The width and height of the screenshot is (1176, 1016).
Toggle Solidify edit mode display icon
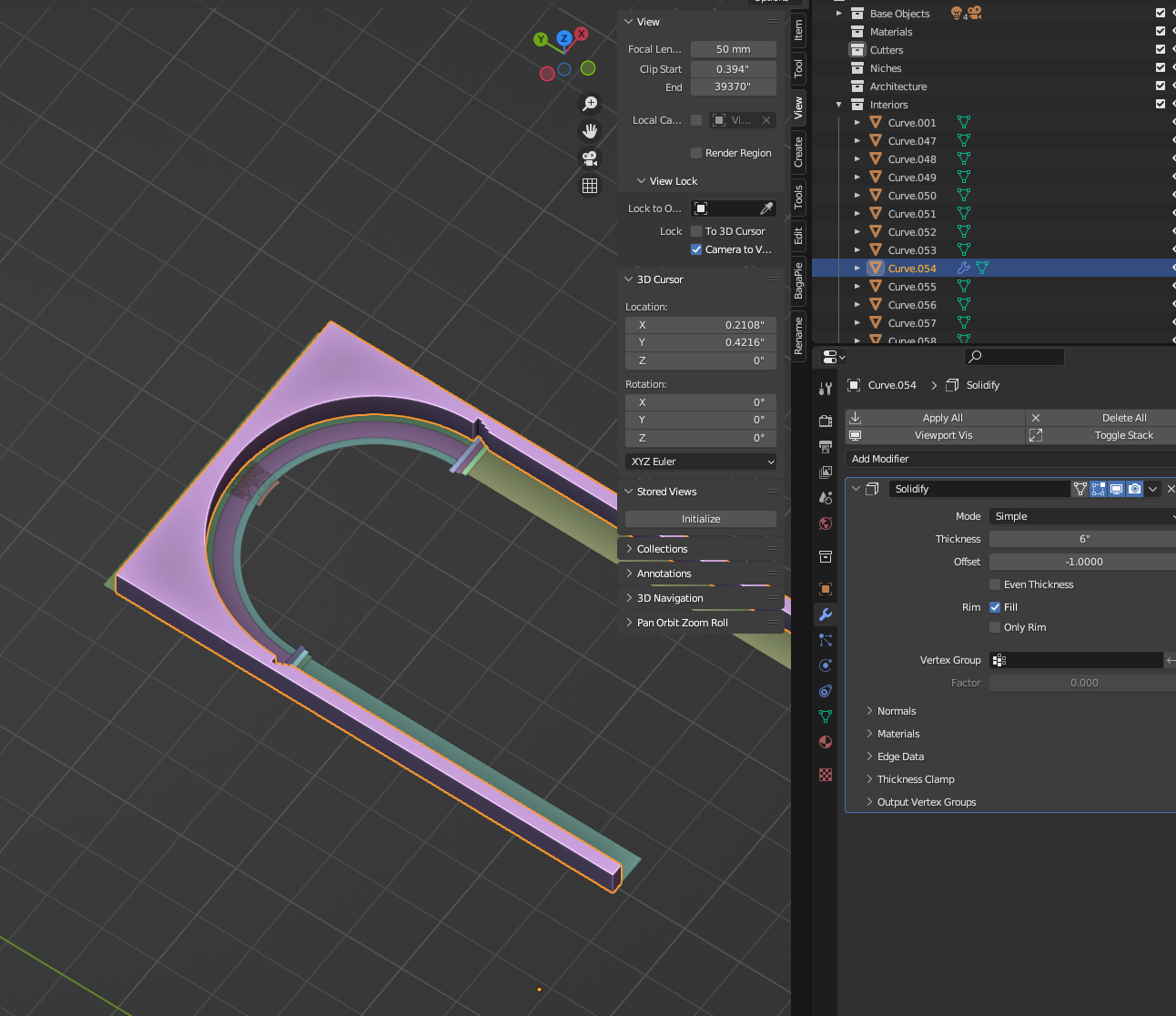[1099, 489]
